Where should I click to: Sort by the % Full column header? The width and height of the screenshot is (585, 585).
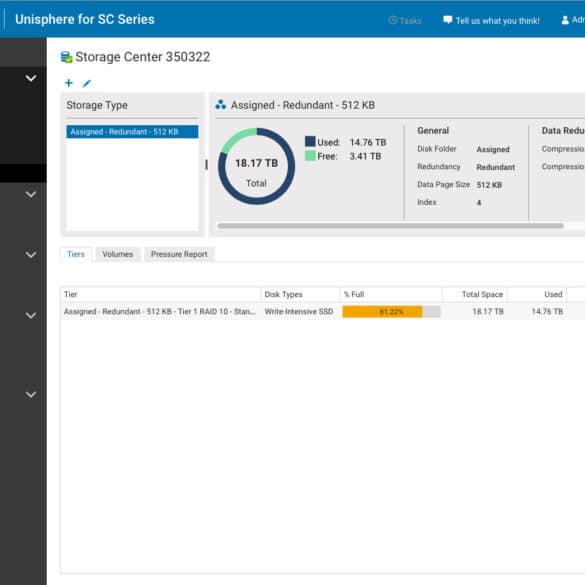tap(391, 294)
